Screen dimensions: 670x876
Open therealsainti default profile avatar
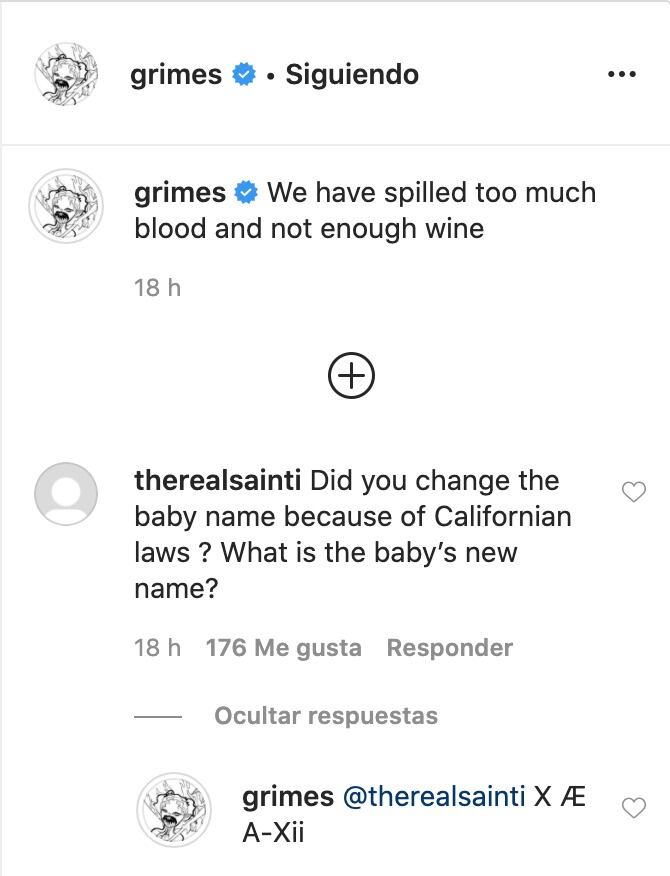[66, 495]
